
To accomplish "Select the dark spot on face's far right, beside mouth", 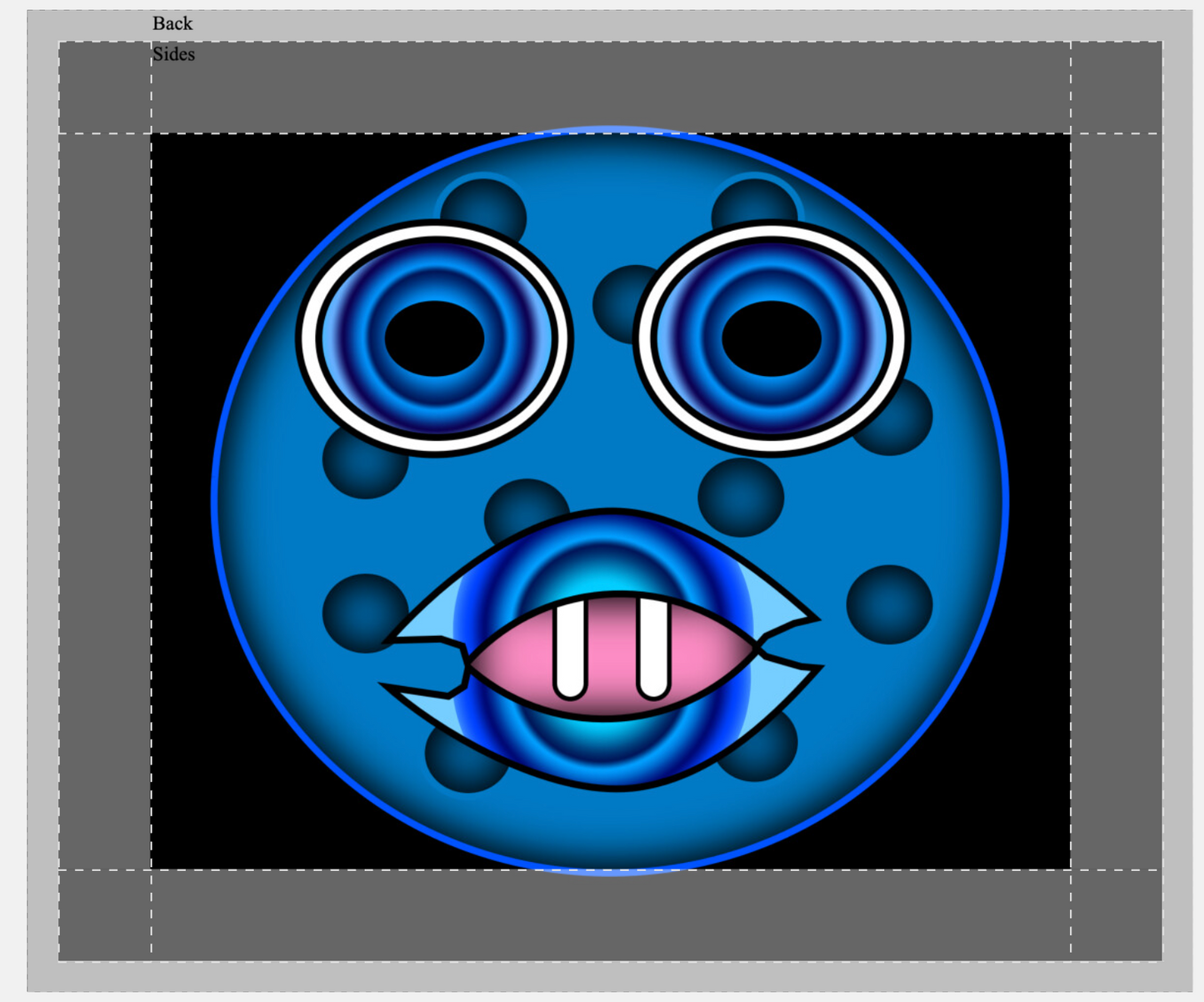I will click(x=889, y=604).
